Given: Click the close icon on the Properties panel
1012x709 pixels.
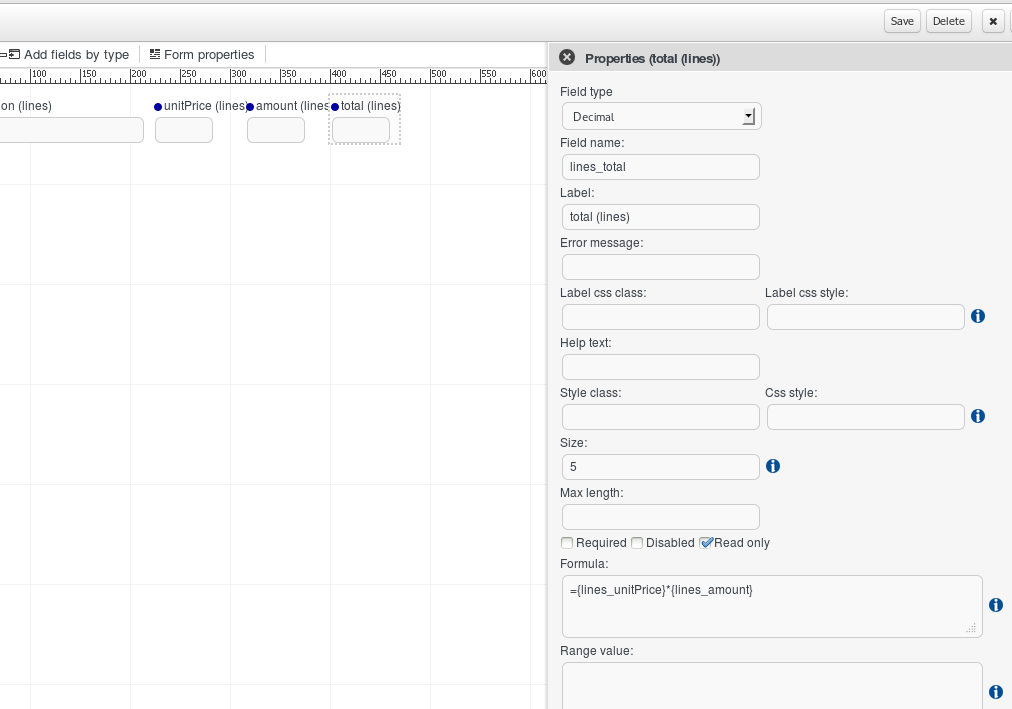Looking at the screenshot, I should coord(567,56).
